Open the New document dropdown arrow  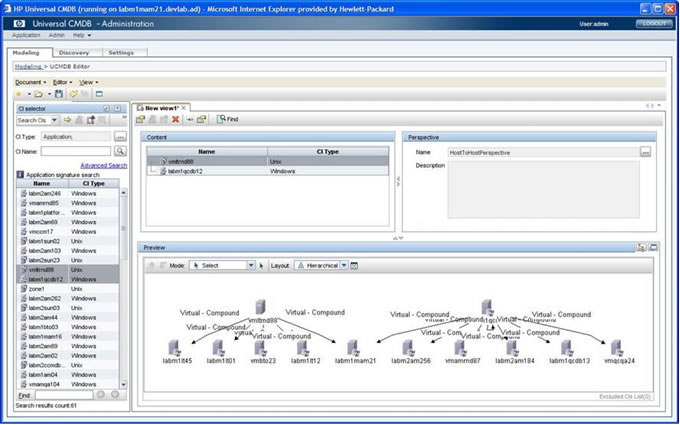[29, 94]
